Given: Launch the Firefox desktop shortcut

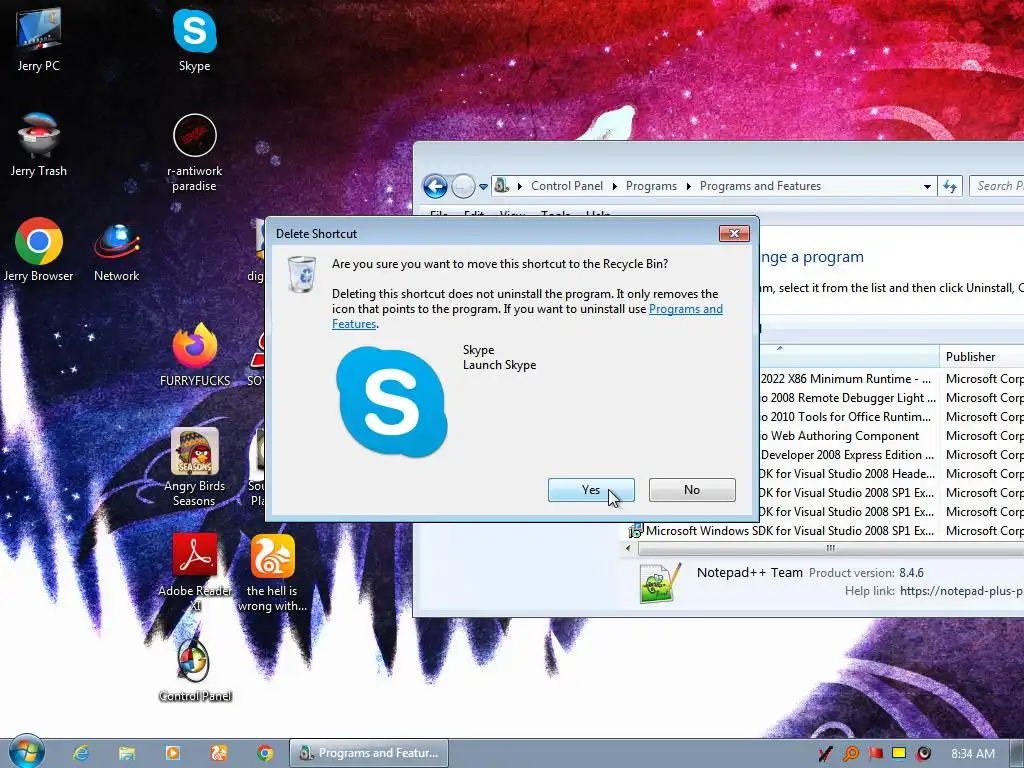Looking at the screenshot, I should coord(195,355).
